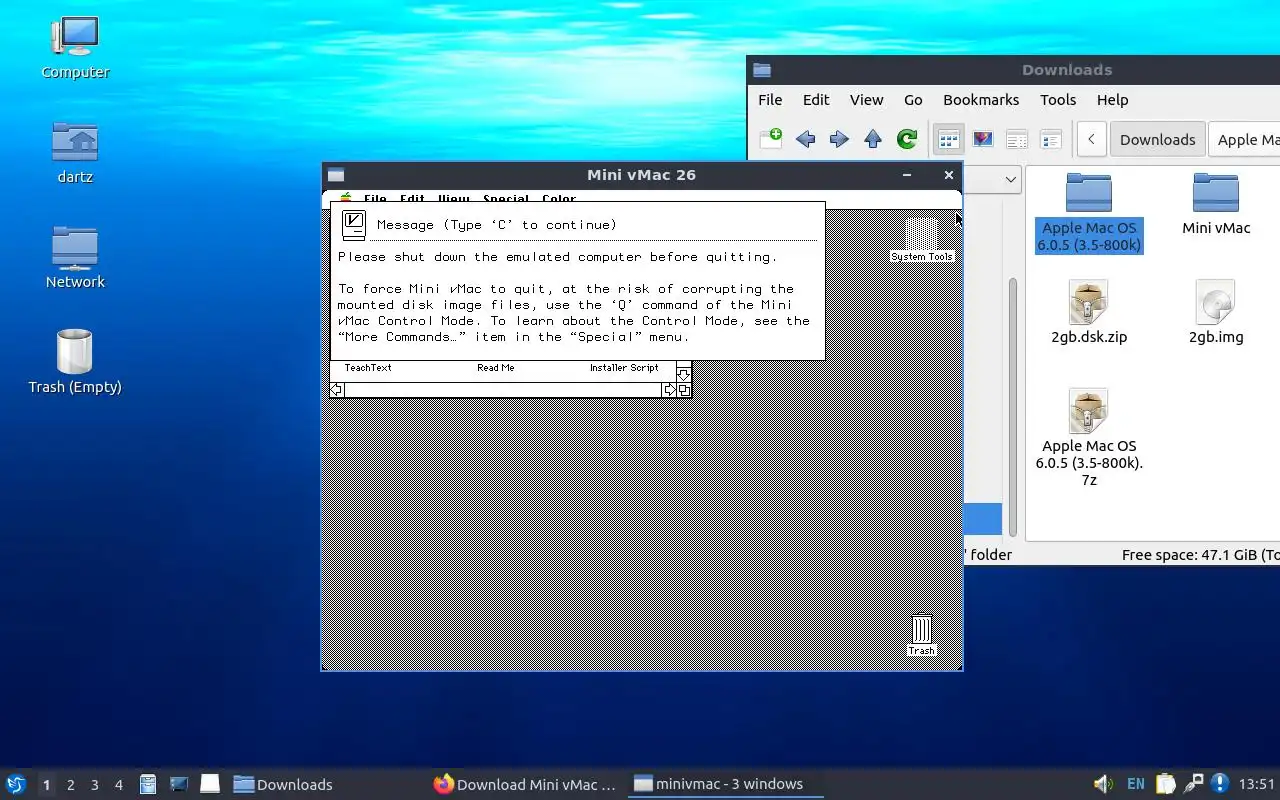
Task: Open Tools menu in Downloads window
Action: [x=1058, y=100]
